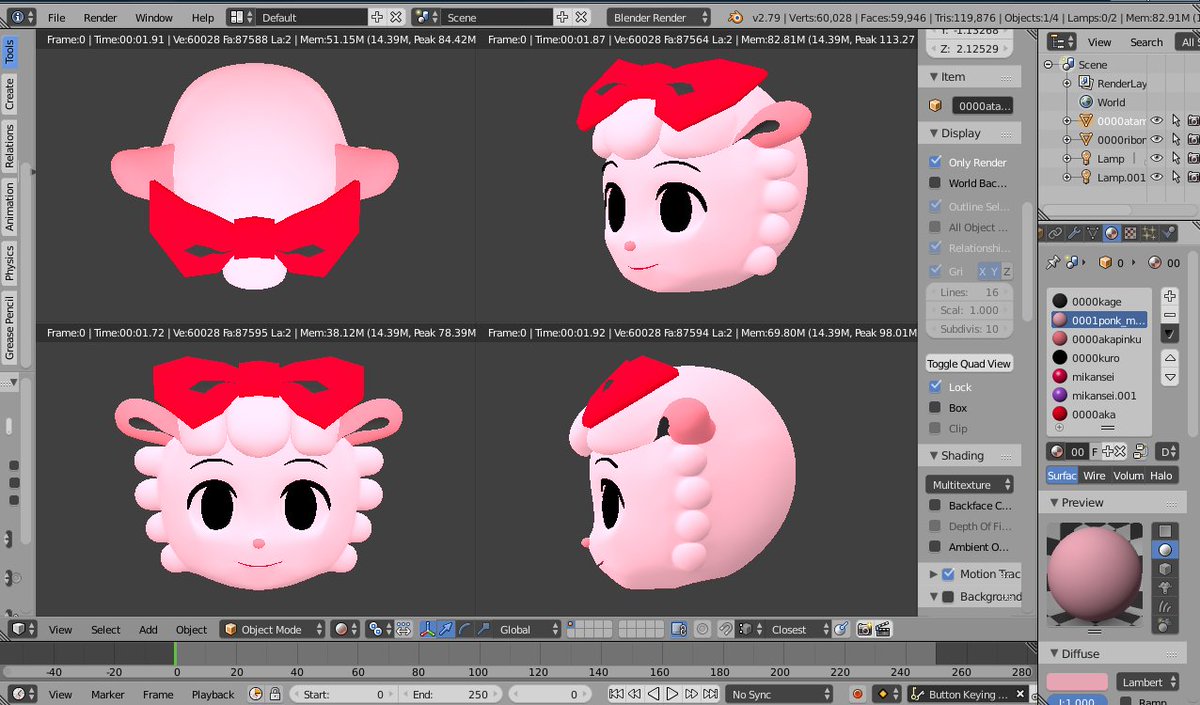Viewport: 1200px width, 705px height.
Task: Play the animation forward
Action: pos(672,694)
